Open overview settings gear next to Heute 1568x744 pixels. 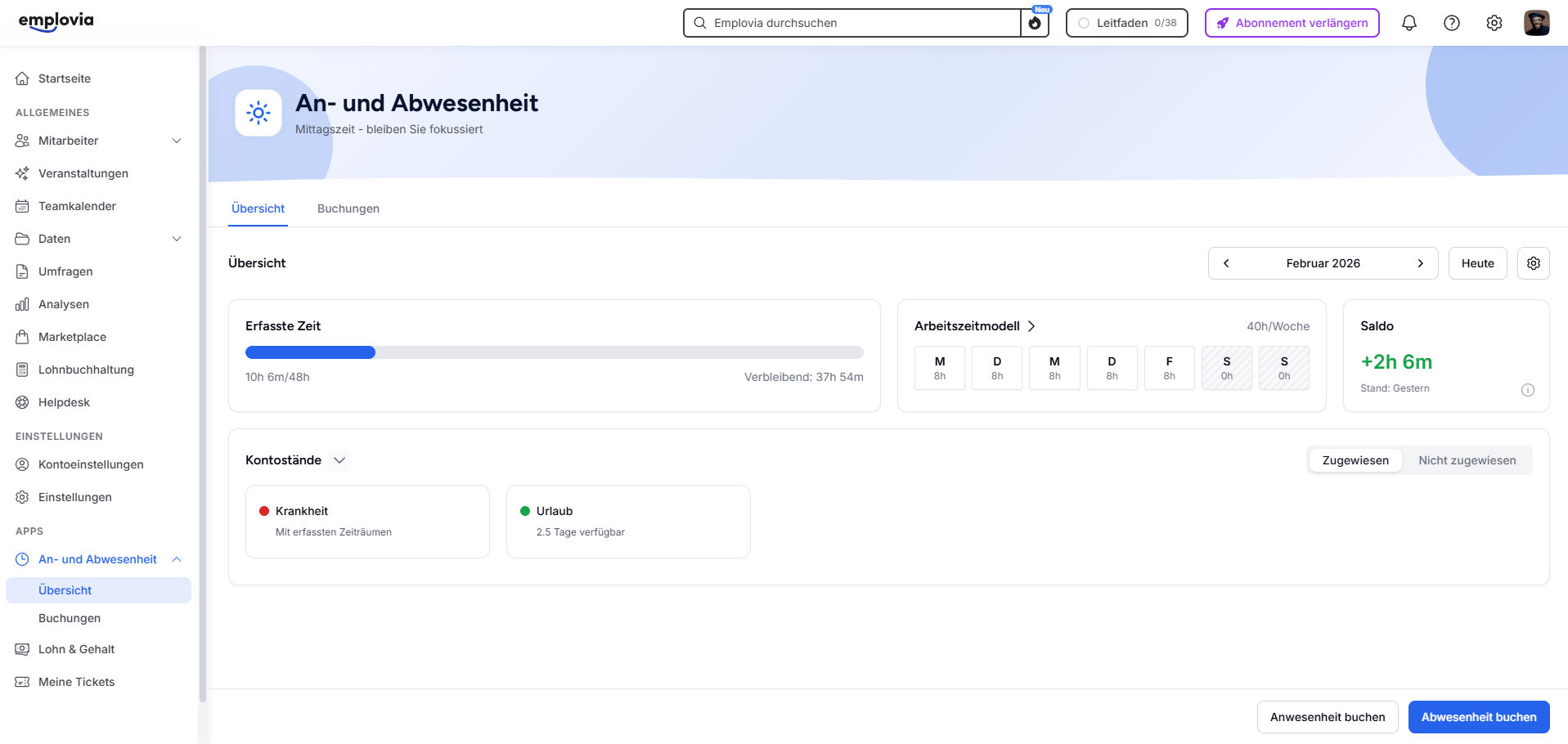click(1533, 263)
